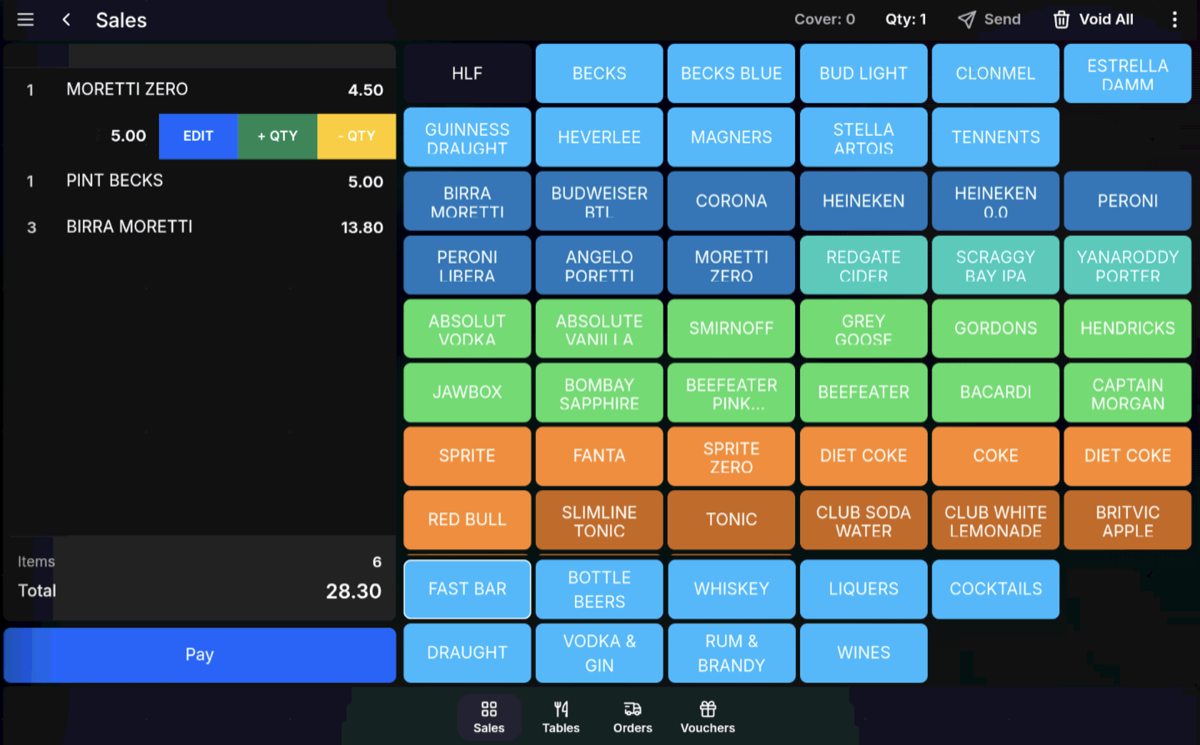Viewport: 1200px width, 745px height.
Task: Add TENNENTS to the order
Action: [995, 137]
